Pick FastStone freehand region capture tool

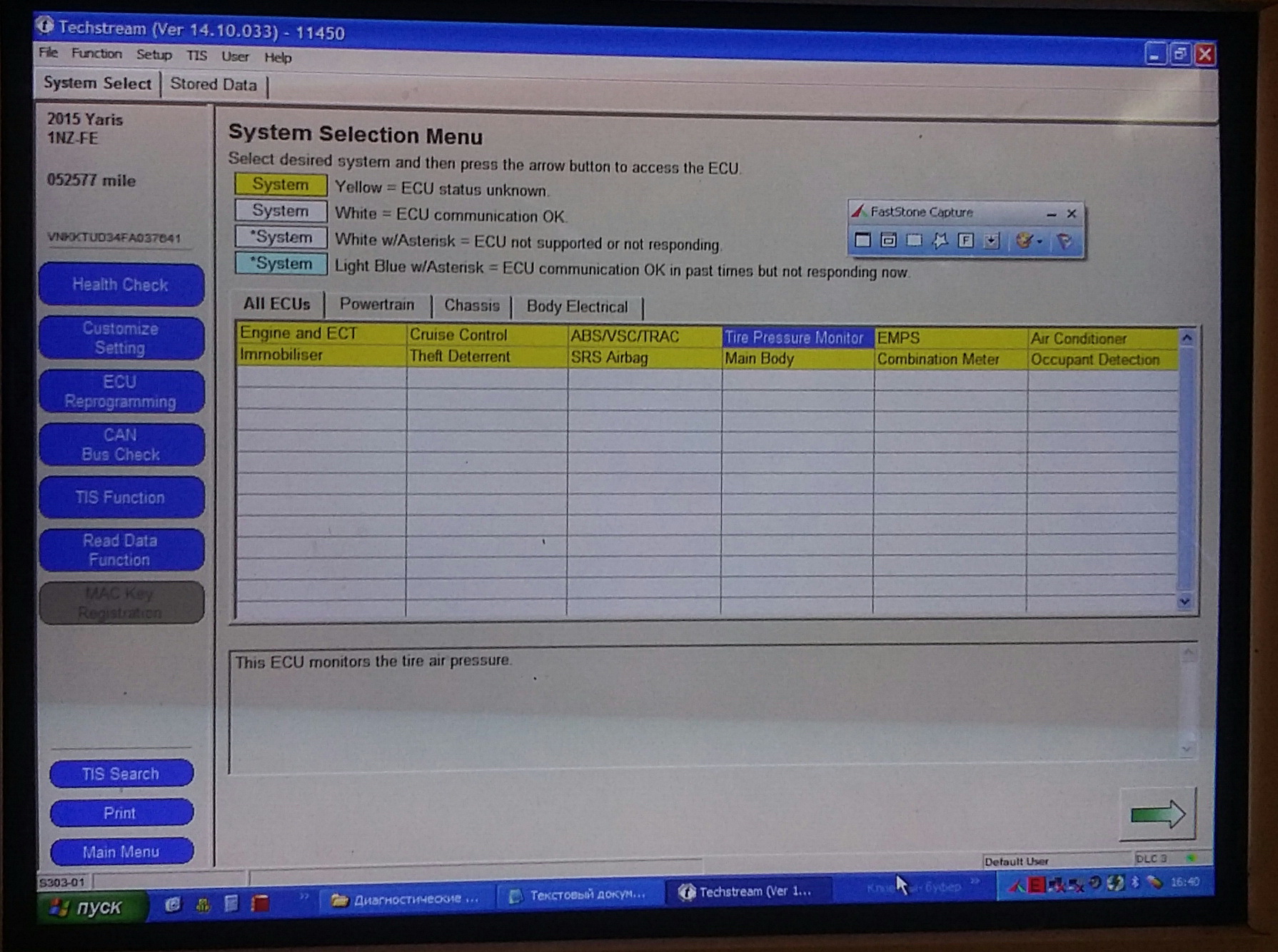(x=940, y=240)
